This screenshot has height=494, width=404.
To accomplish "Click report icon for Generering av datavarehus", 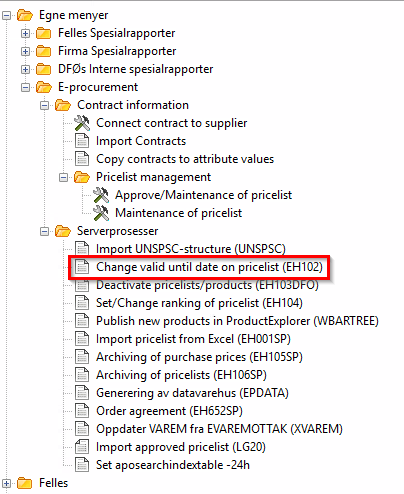I will pos(82,392).
